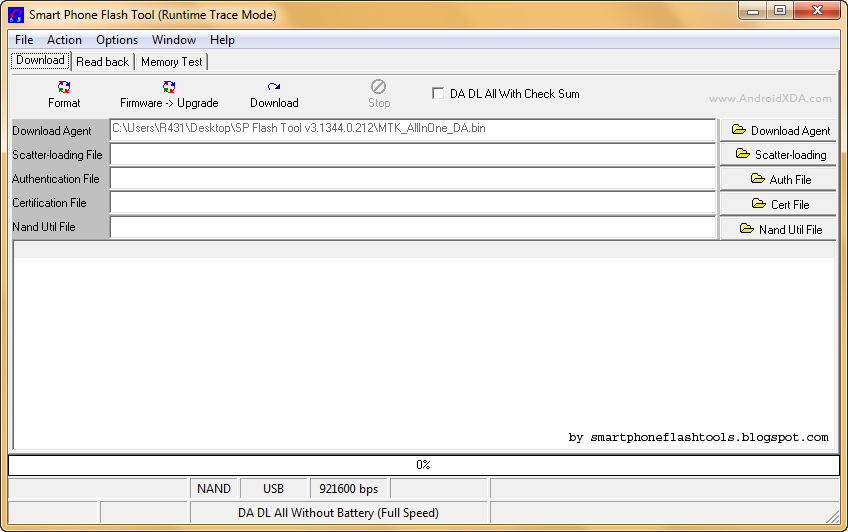Open the Cert File browser
The image size is (848, 532).
coord(778,204)
